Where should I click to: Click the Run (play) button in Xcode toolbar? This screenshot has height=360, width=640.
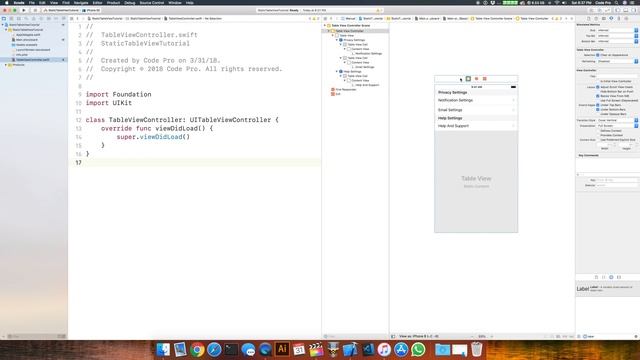24,10
